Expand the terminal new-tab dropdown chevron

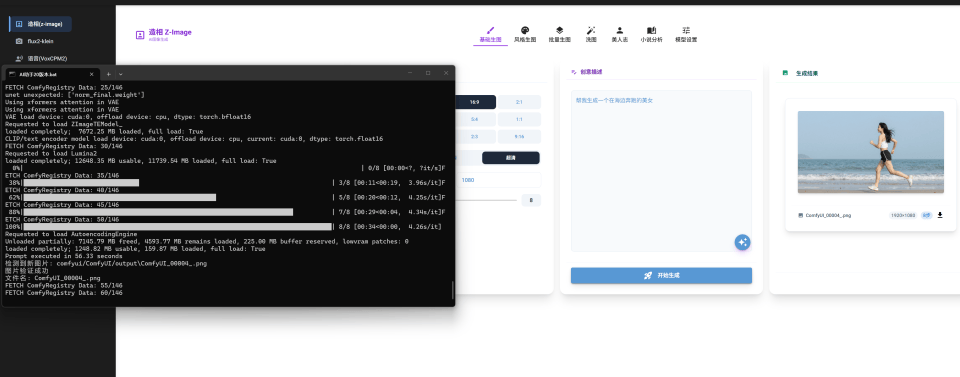(x=121, y=73)
